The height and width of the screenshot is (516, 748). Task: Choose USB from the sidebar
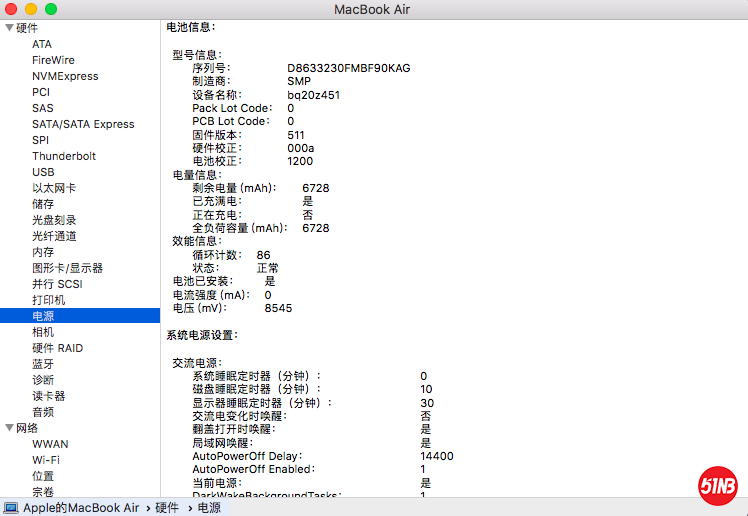43,172
